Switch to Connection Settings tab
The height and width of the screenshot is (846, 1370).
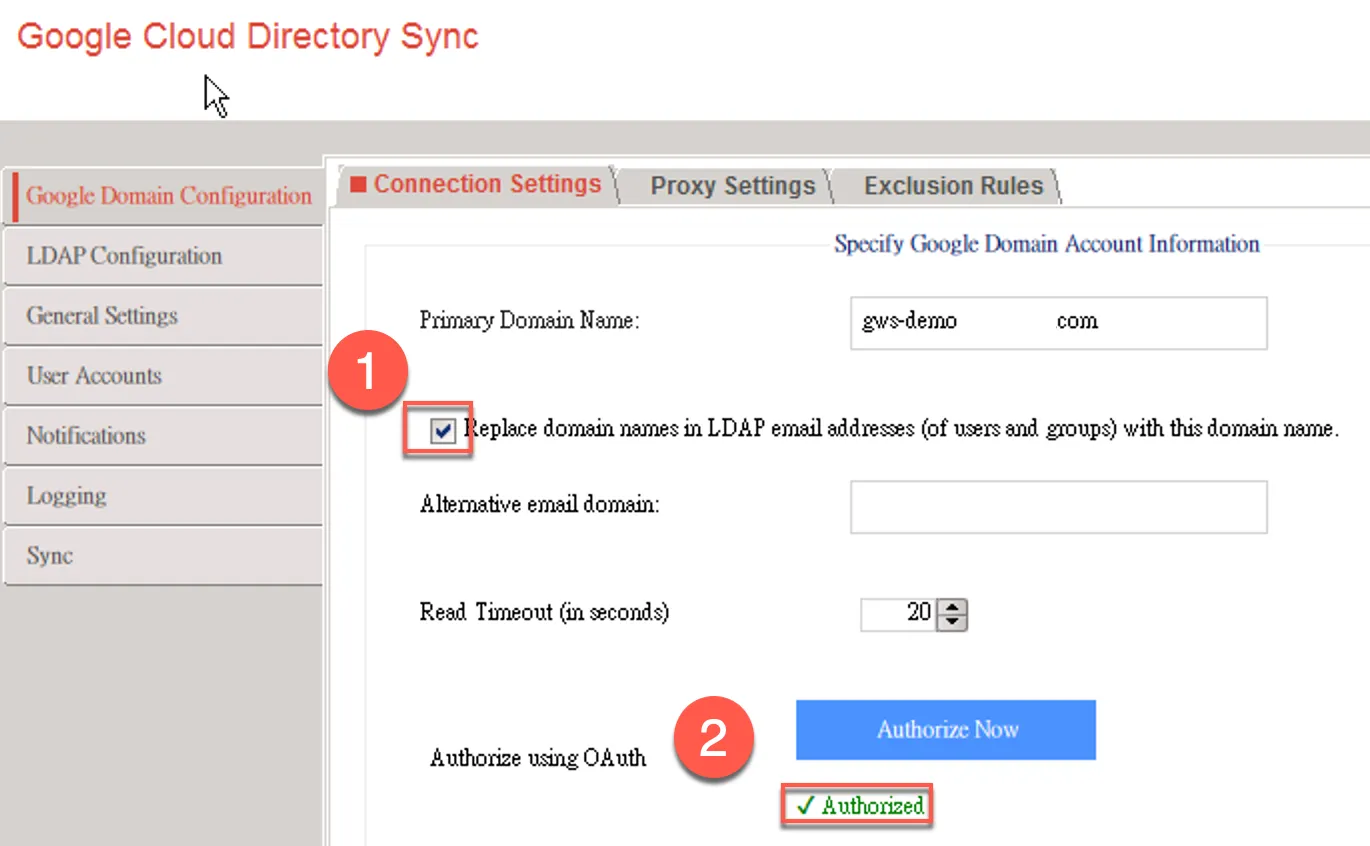[476, 185]
